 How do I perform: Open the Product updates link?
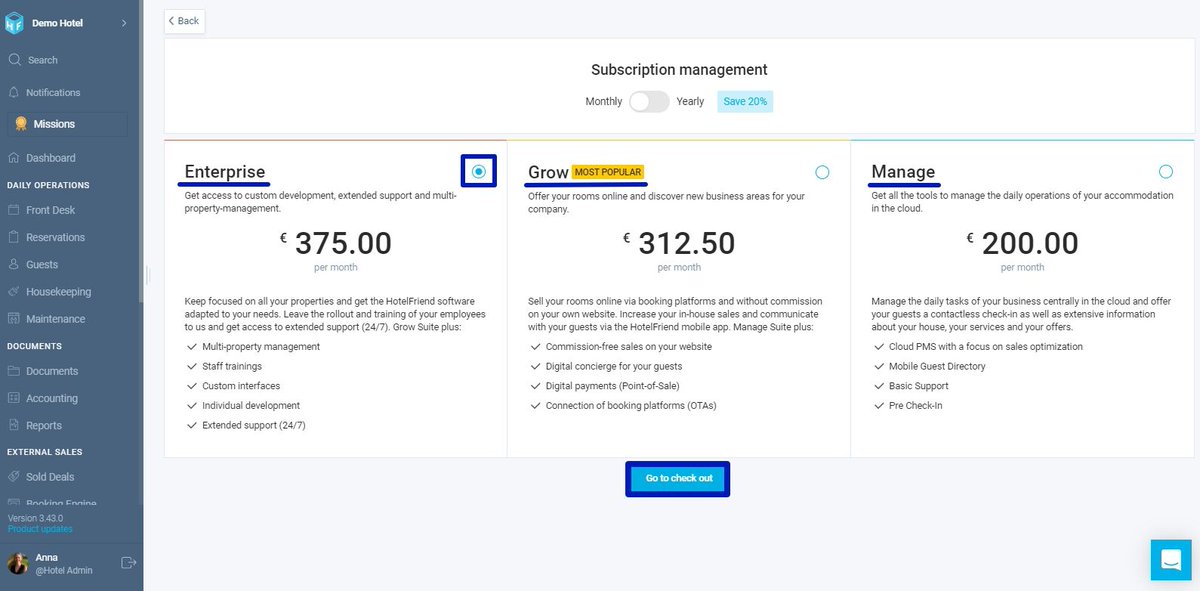(x=40, y=529)
